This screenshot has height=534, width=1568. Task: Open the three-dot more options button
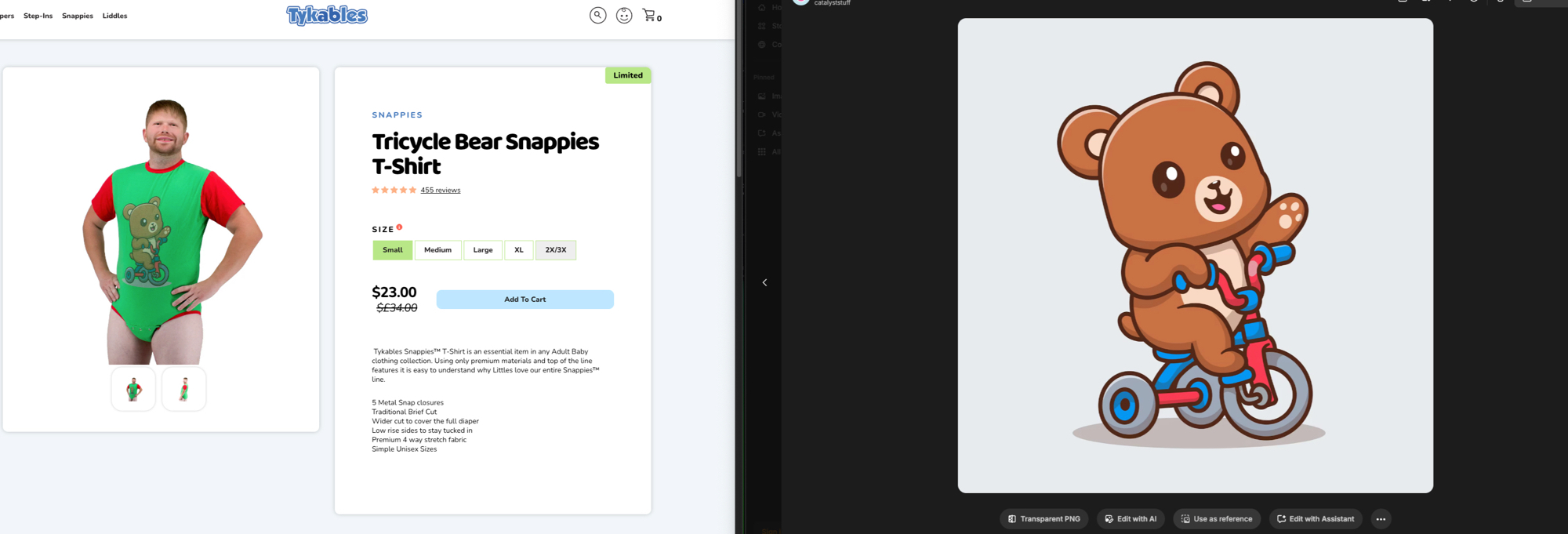[1381, 519]
